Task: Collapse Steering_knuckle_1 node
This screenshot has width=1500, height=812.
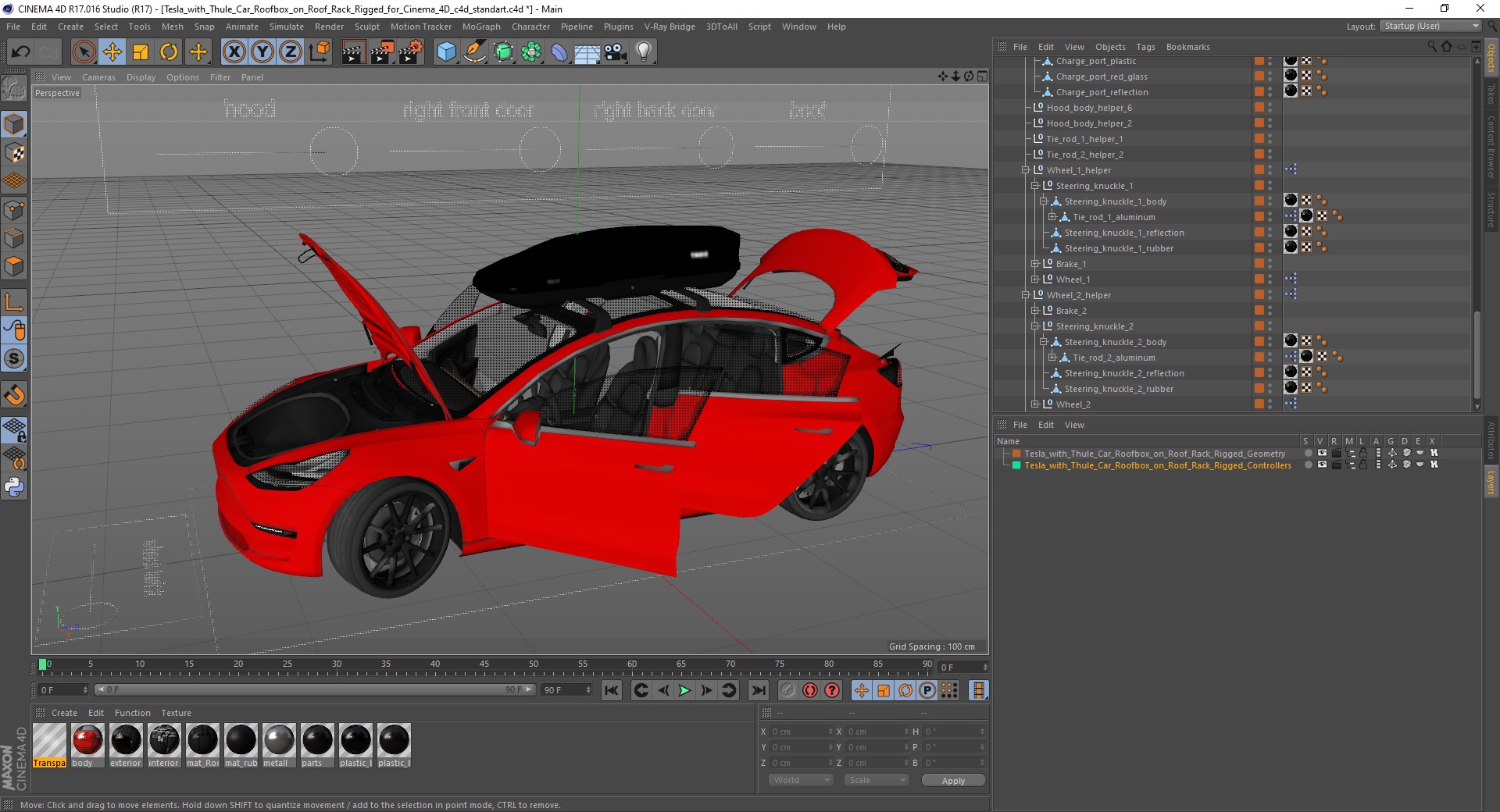Action: pos(1035,186)
